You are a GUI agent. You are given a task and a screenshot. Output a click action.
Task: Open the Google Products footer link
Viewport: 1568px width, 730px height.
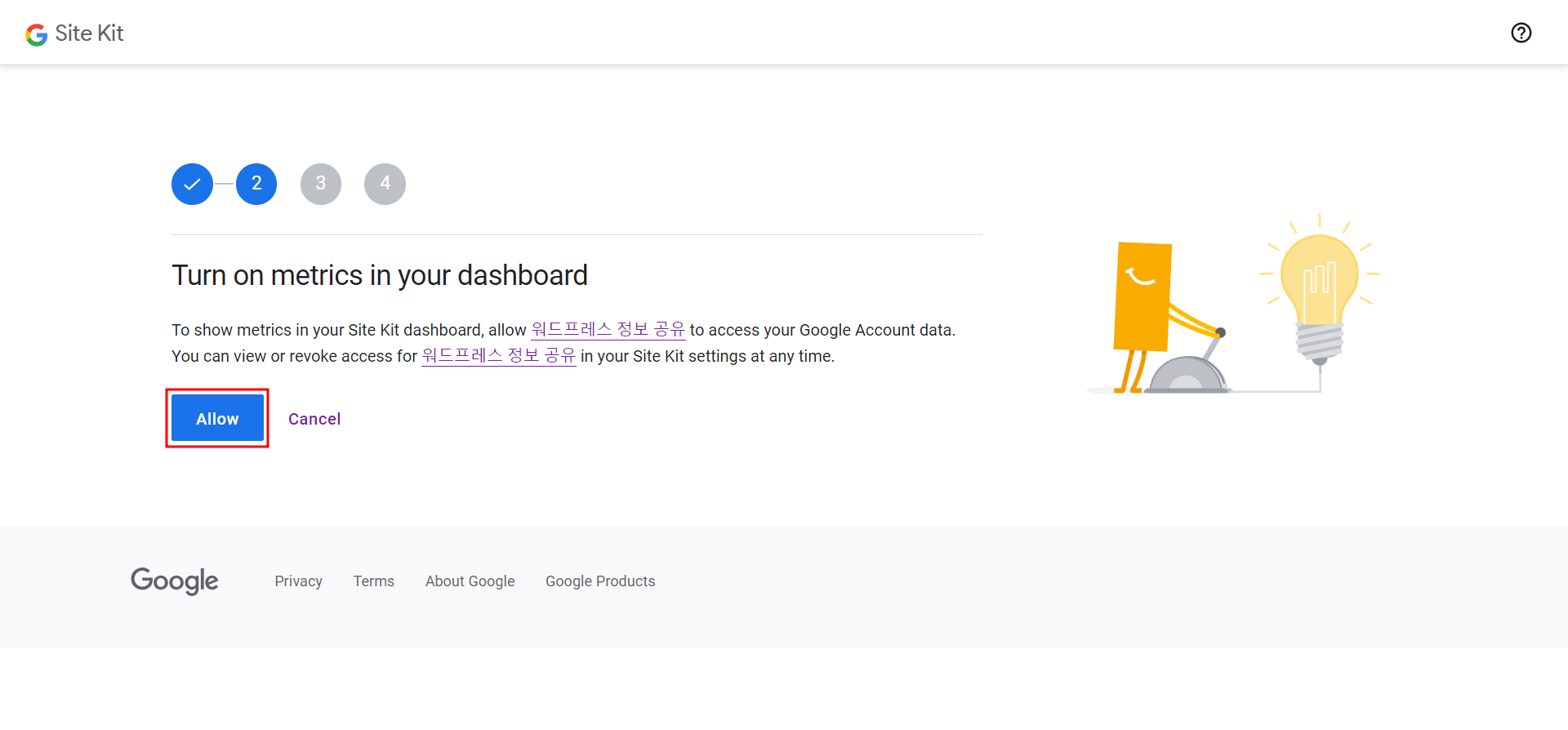600,581
